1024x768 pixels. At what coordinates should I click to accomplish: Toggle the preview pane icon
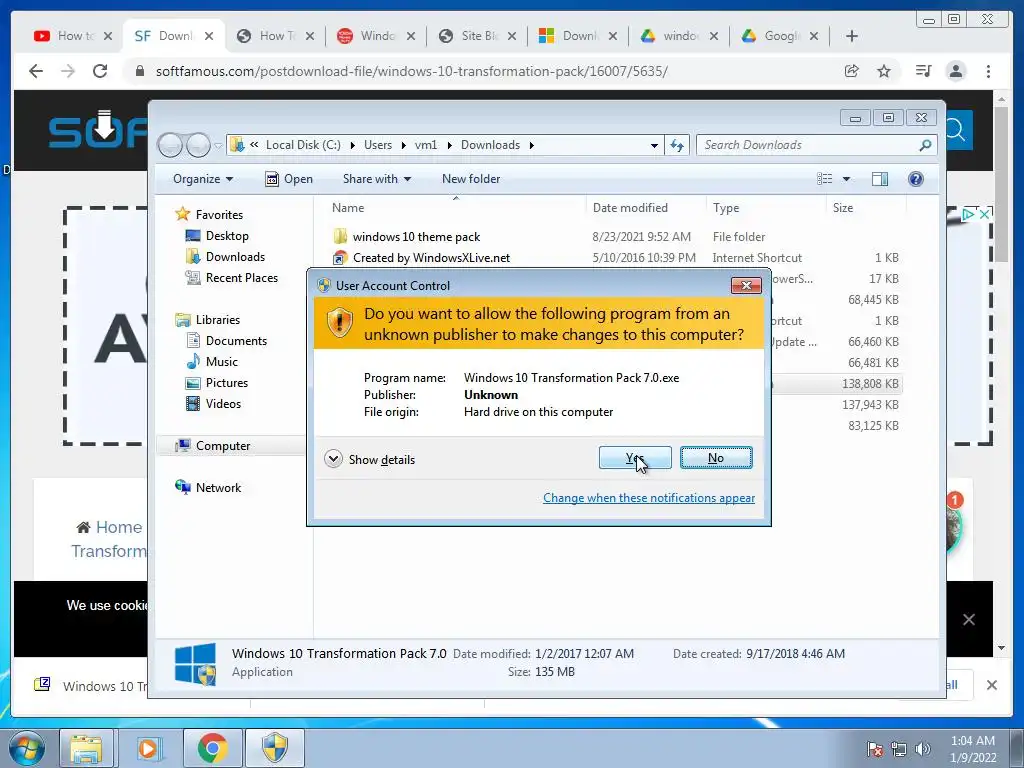click(880, 179)
